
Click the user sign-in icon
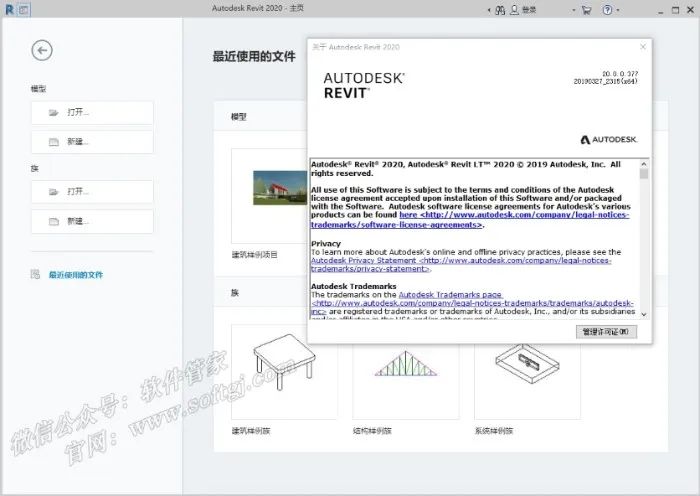(x=515, y=9)
